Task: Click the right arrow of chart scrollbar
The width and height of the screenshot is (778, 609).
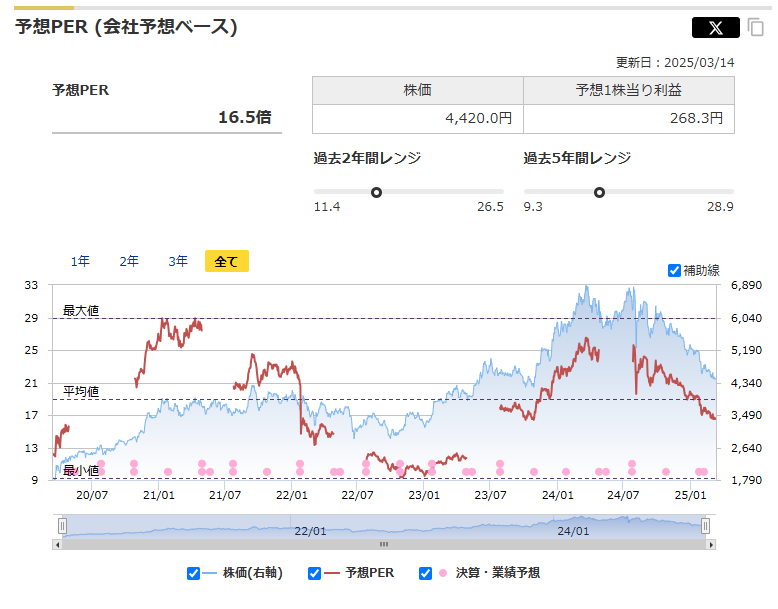Action: click(711, 545)
